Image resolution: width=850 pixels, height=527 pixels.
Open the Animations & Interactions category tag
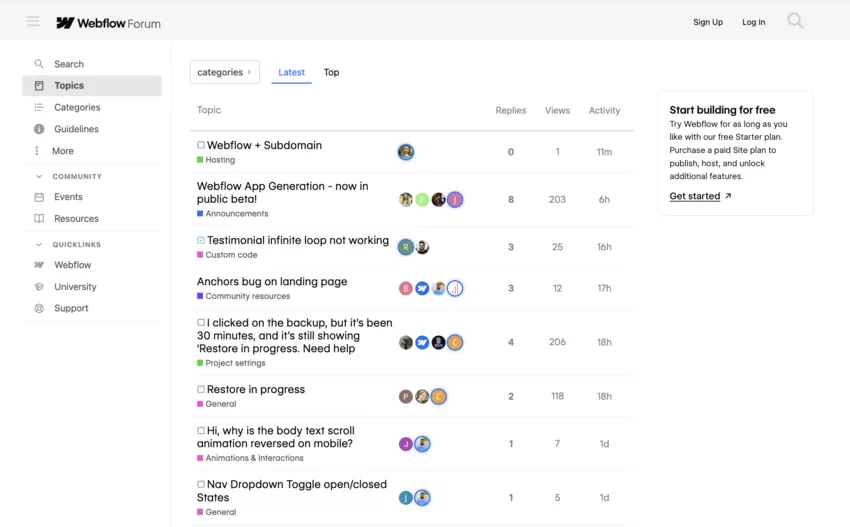tap(250, 458)
